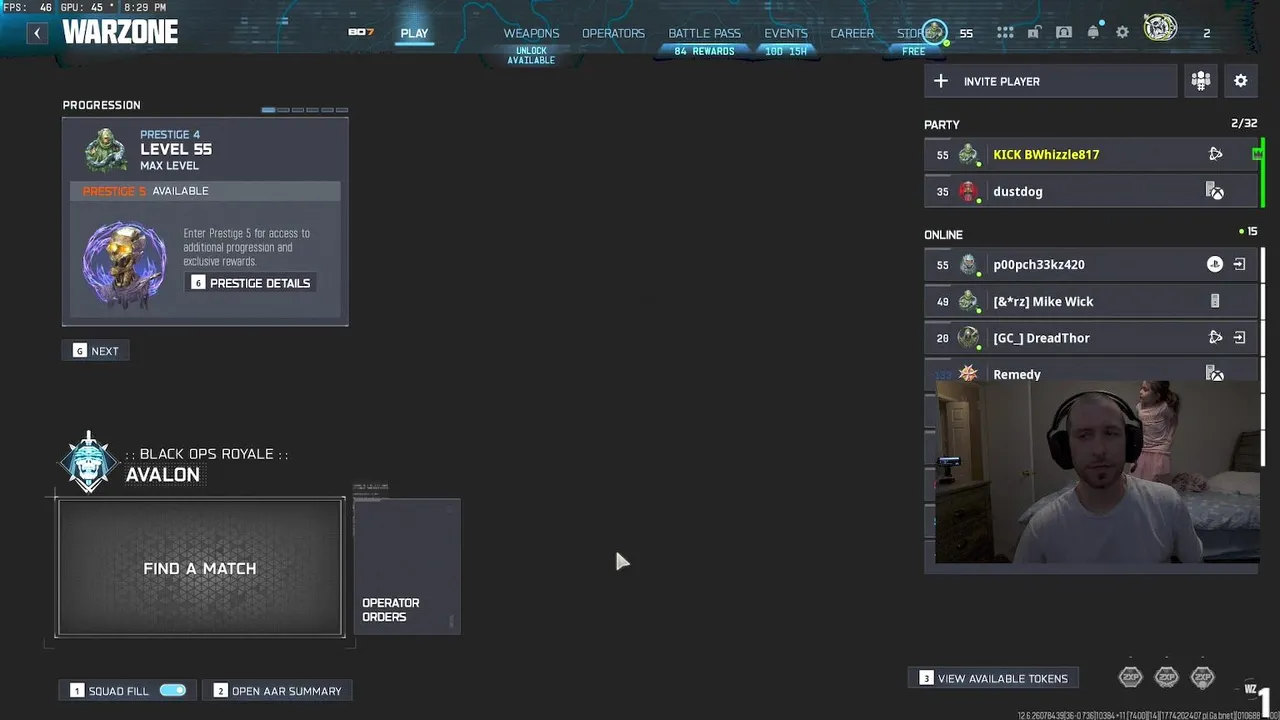Open the Weapons tab
Image resolution: width=1280 pixels, height=720 pixels.
click(531, 33)
